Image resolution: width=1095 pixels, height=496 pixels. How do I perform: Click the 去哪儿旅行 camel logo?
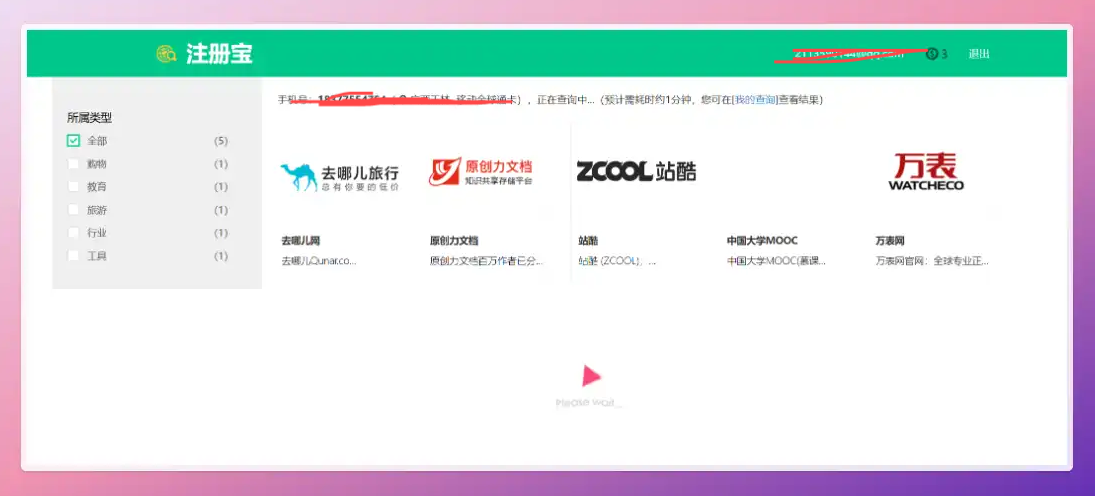coord(339,177)
